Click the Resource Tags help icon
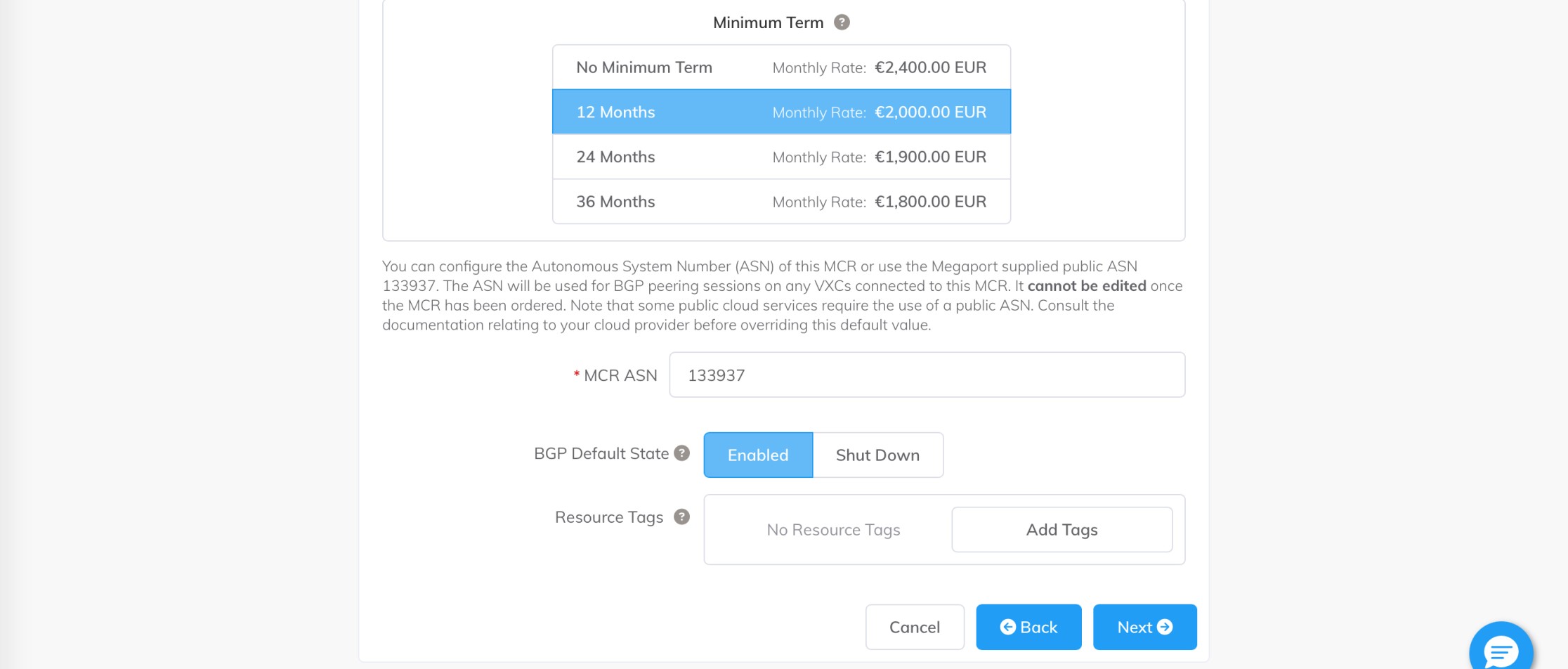1568x669 pixels. point(681,517)
